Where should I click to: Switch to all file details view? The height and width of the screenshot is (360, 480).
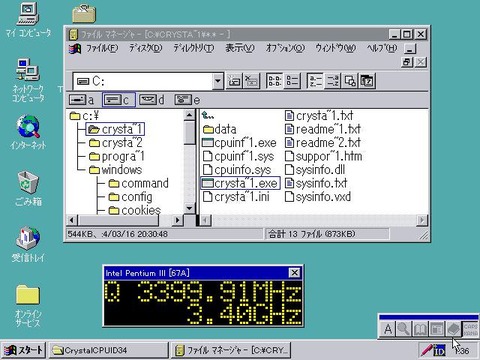click(292, 81)
